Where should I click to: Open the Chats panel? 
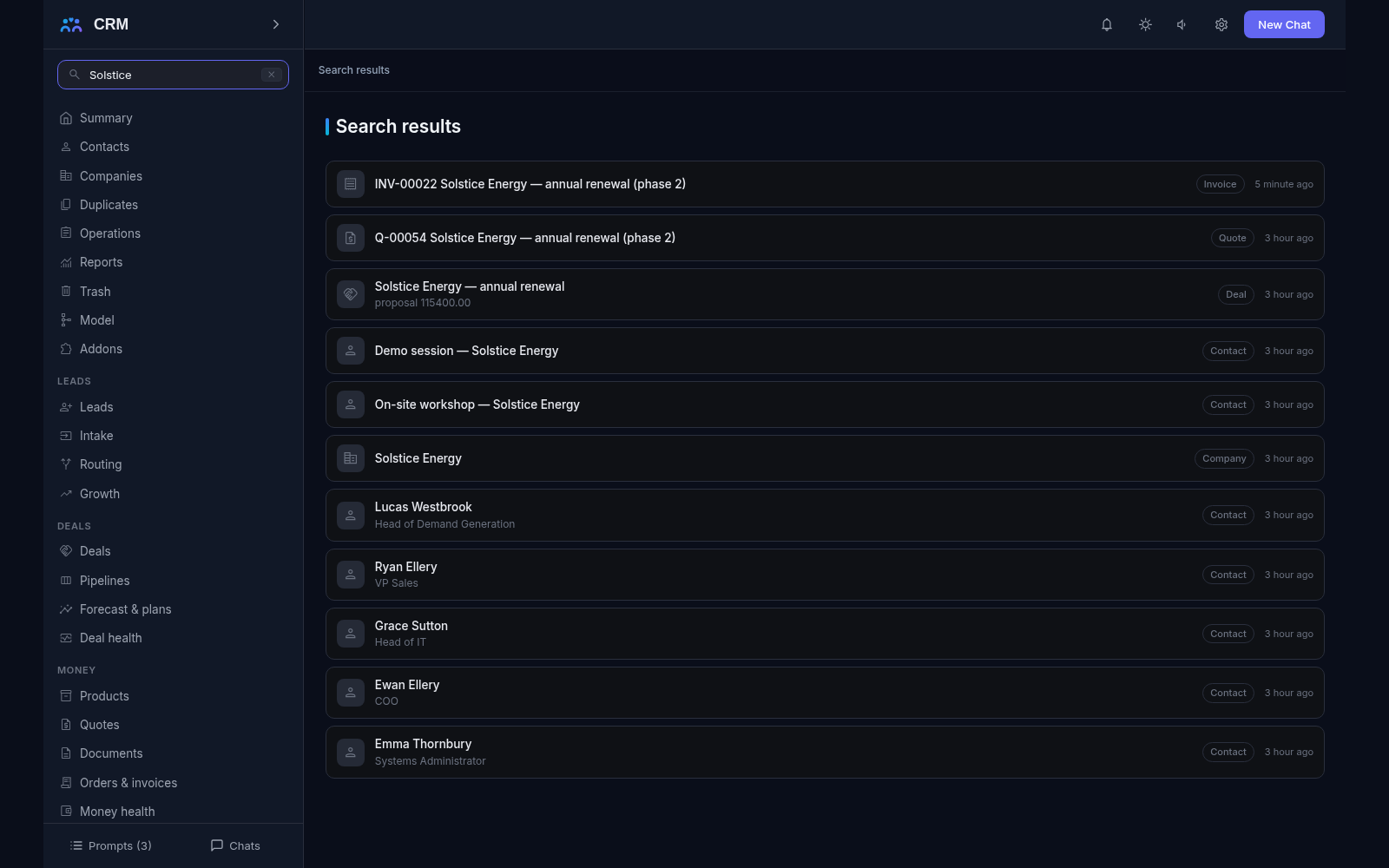(x=235, y=845)
